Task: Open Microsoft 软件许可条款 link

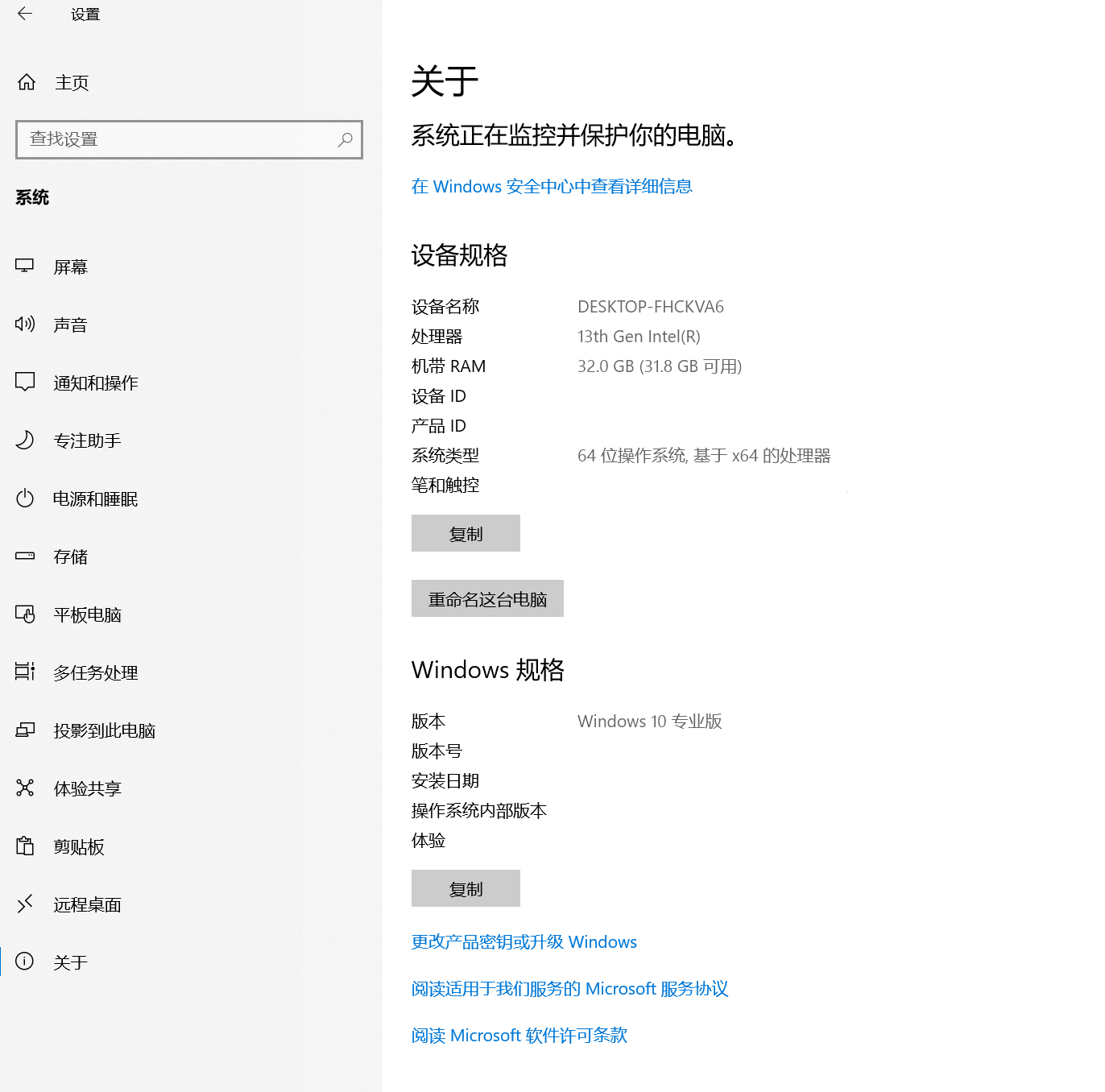Action: coord(519,1036)
